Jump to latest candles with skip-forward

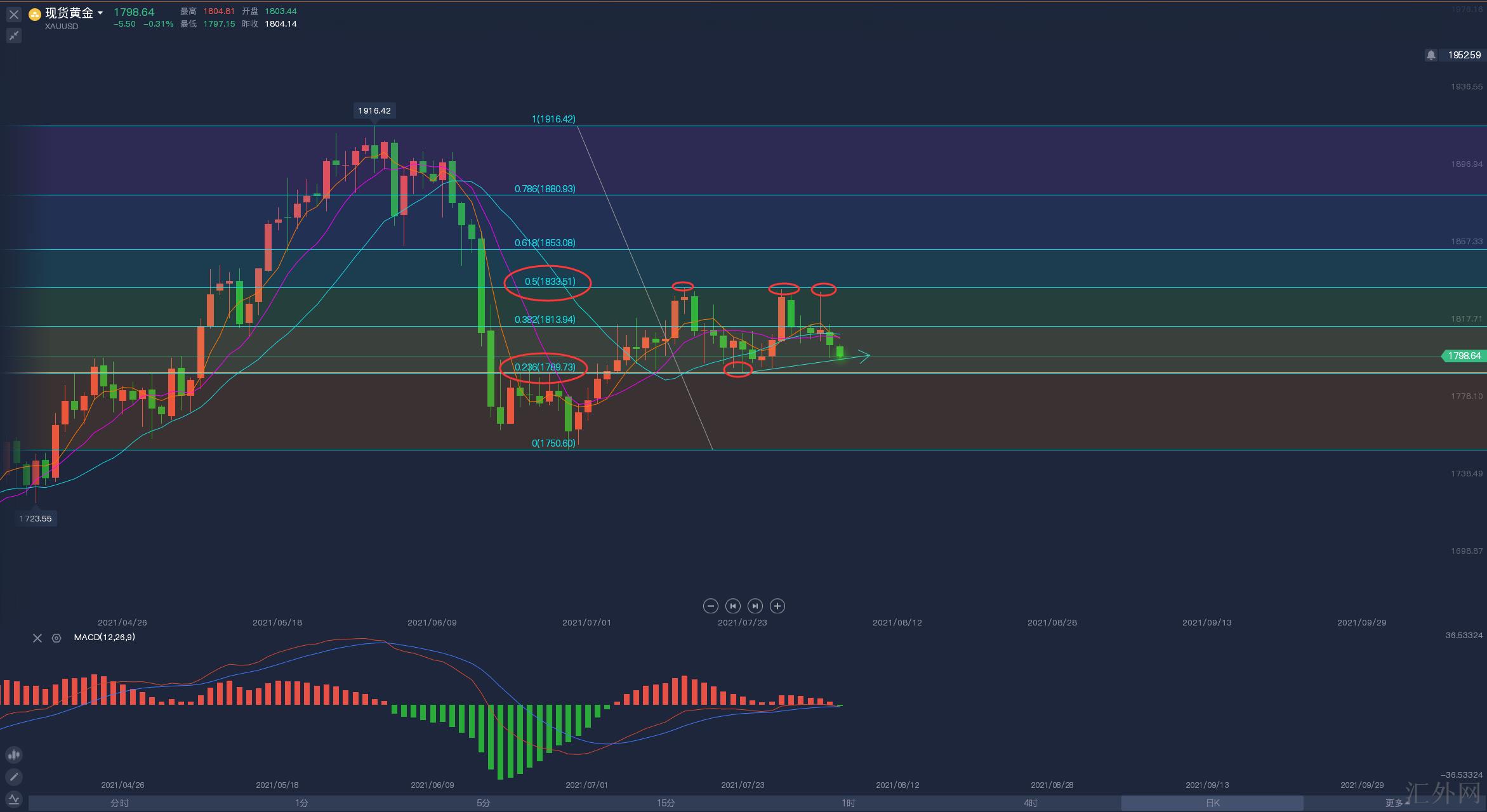(x=755, y=606)
